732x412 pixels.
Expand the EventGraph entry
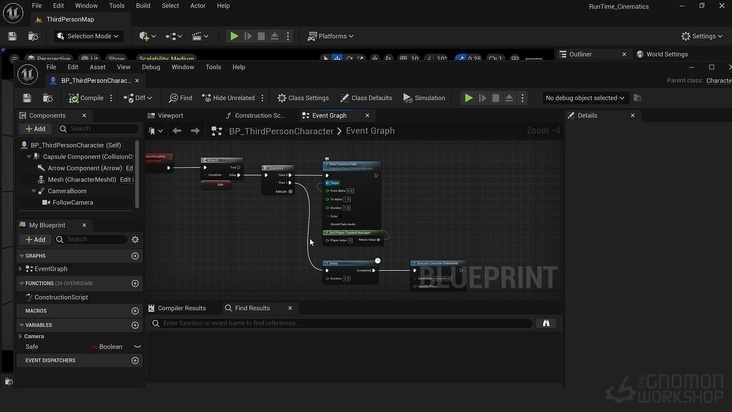click(x=20, y=269)
